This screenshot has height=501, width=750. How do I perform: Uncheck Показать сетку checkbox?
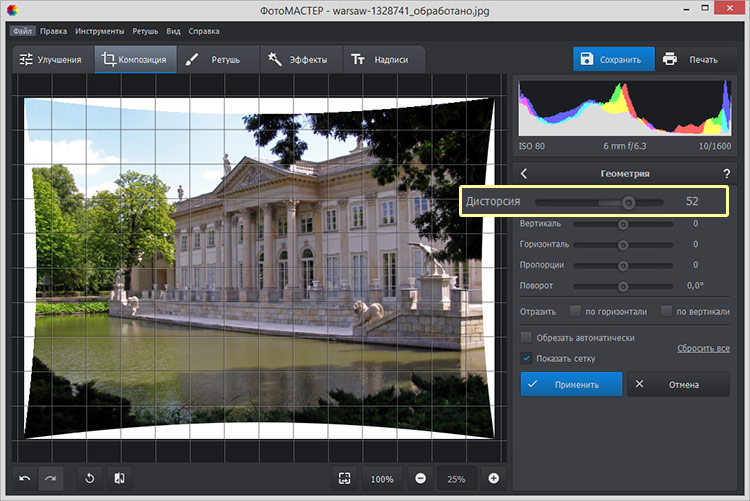(x=527, y=357)
